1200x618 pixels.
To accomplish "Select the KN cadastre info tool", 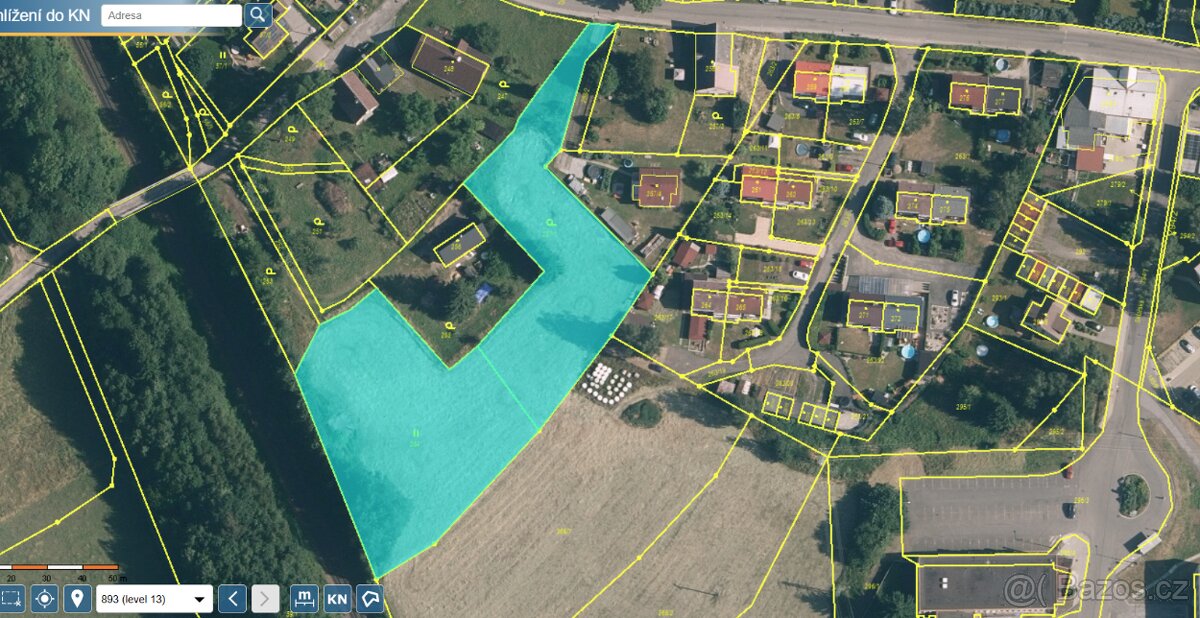I will click(336, 598).
